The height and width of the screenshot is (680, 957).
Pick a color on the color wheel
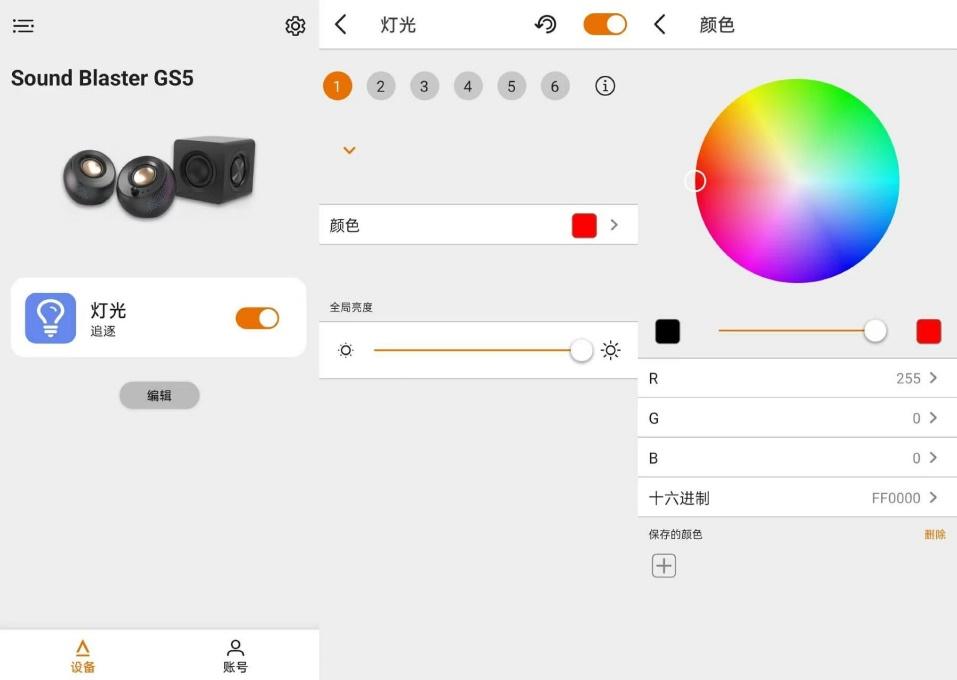pyautogui.click(x=795, y=180)
